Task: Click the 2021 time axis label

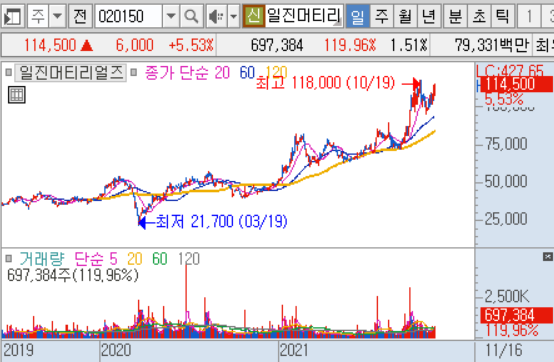Action: pyautogui.click(x=294, y=351)
